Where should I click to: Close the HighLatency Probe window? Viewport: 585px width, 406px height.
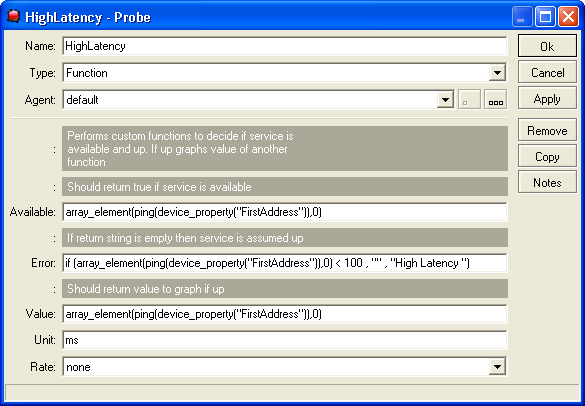(x=568, y=17)
